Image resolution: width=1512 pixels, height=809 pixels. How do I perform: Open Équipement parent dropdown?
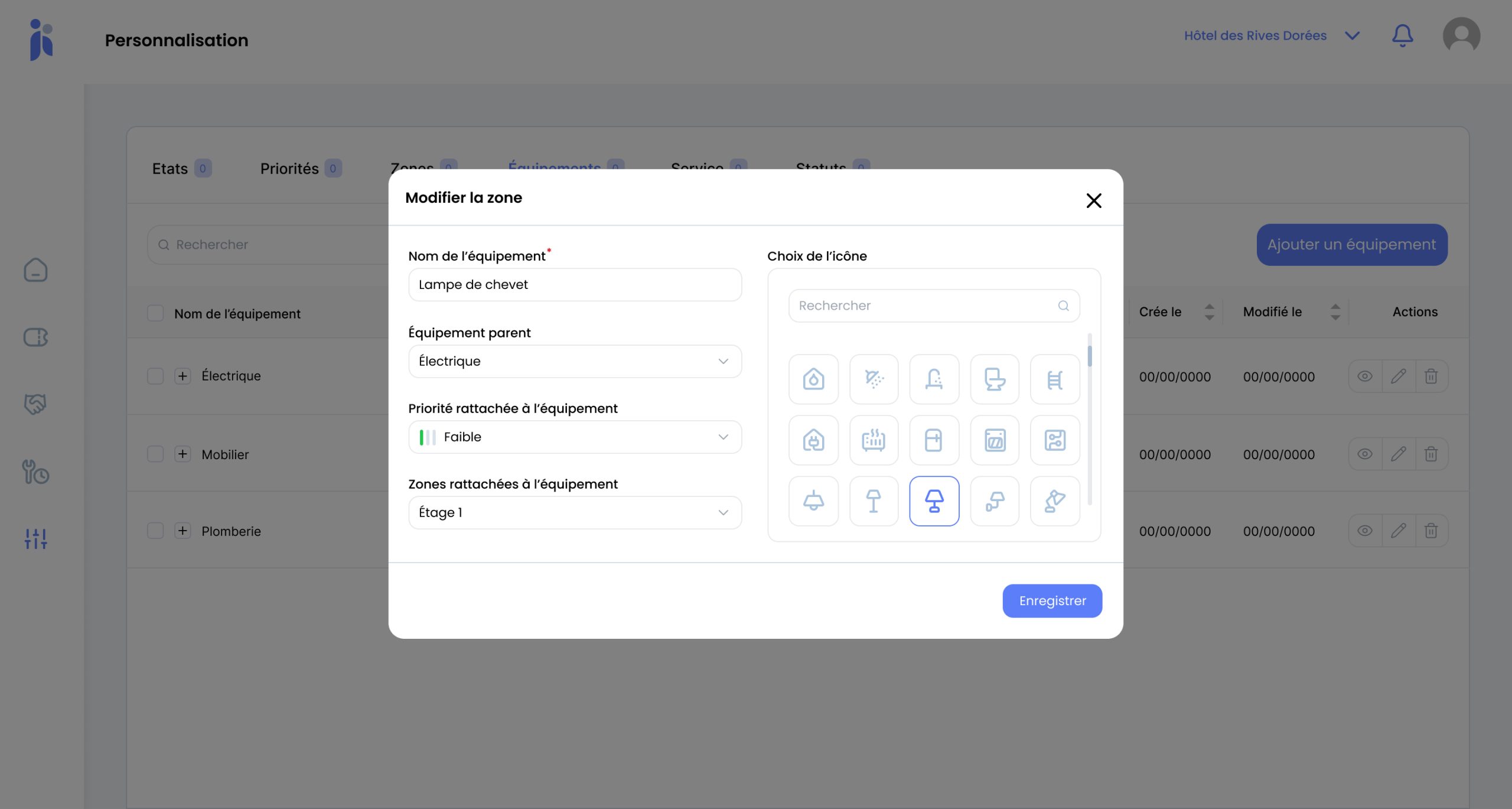[575, 361]
